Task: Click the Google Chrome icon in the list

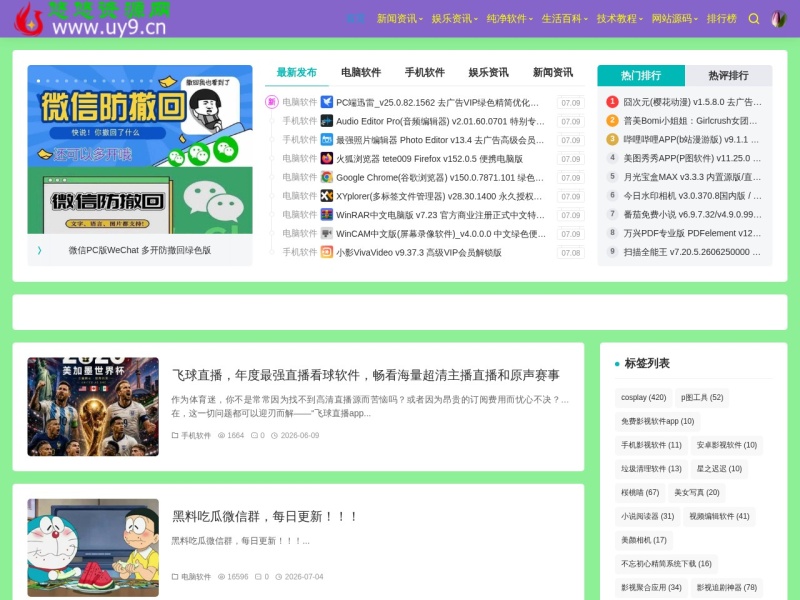Action: point(327,177)
